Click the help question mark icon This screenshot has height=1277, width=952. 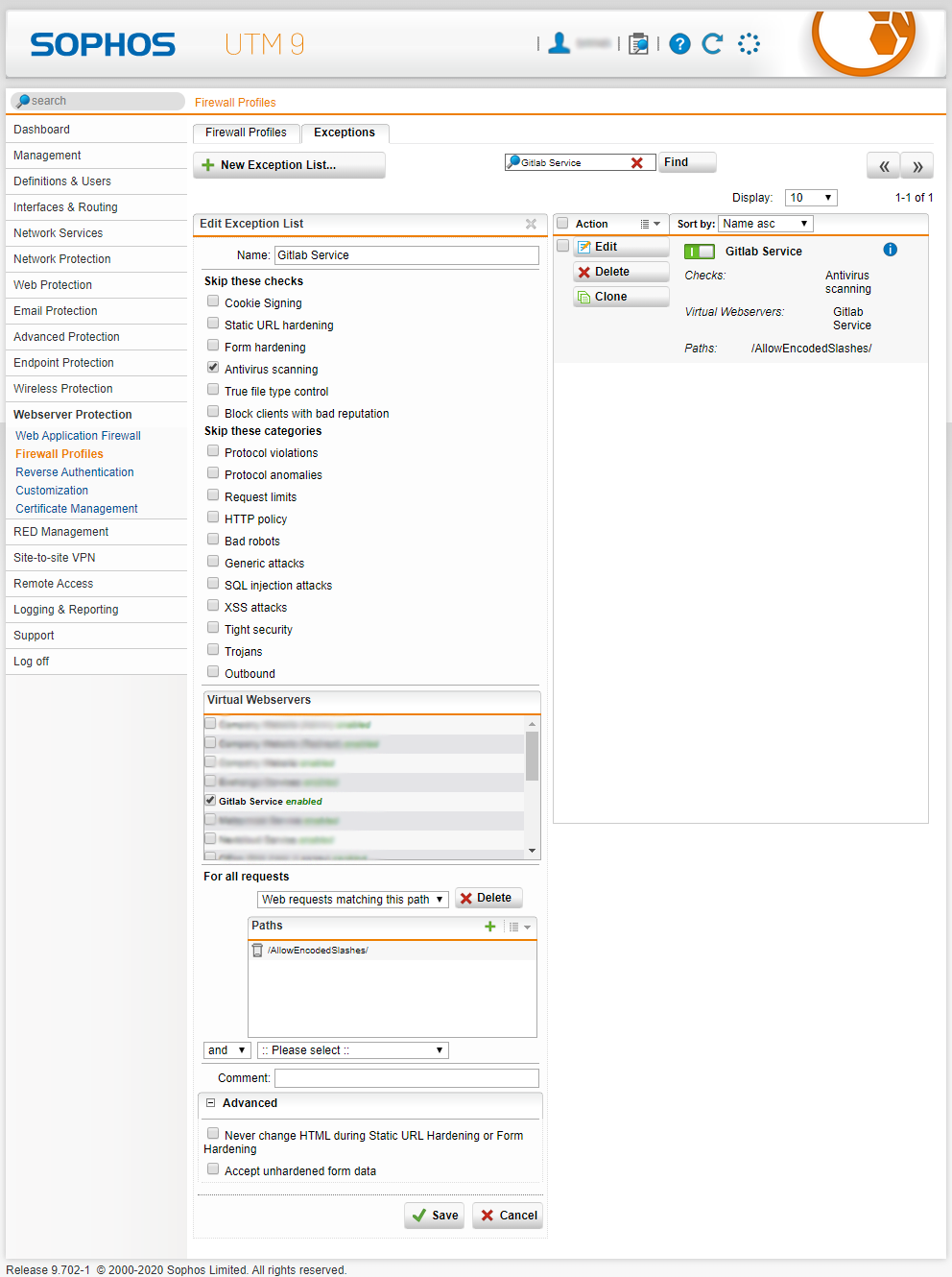coord(679,44)
